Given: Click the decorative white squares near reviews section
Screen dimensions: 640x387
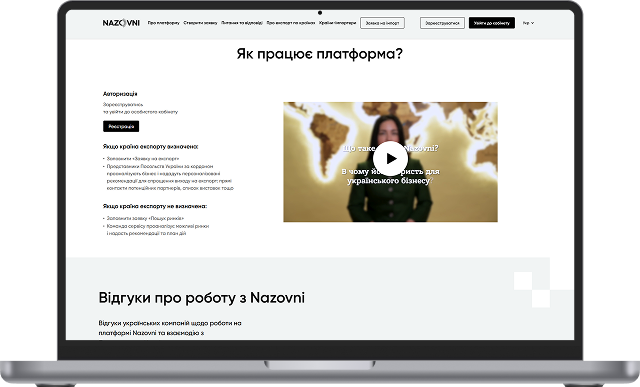Looking at the screenshot, I should pos(532,289).
